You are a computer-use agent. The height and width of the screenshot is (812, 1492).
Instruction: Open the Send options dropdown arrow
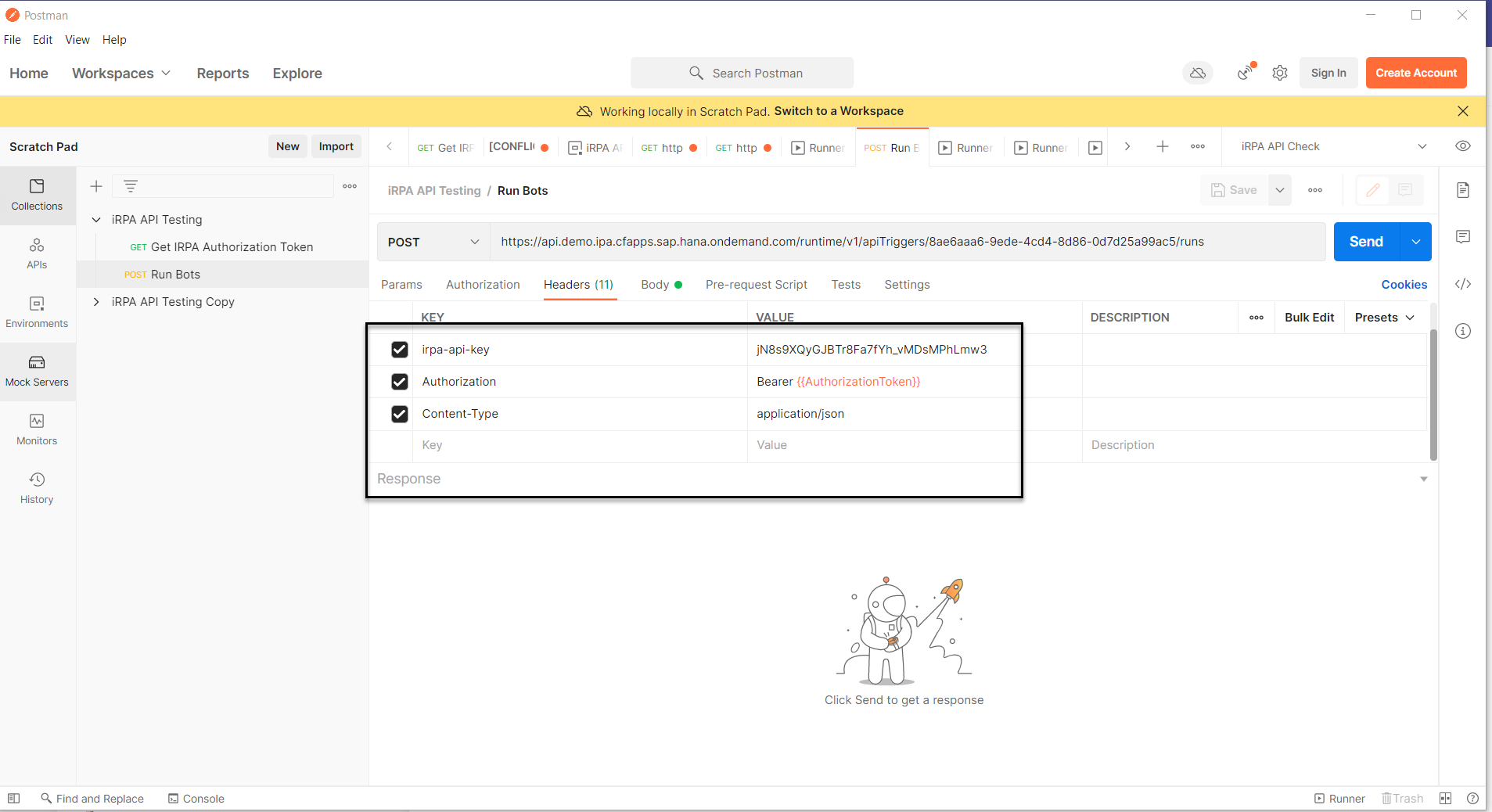tap(1416, 242)
